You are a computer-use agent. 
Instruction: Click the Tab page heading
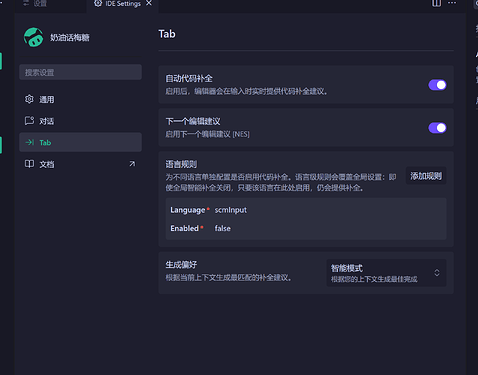[x=167, y=34]
